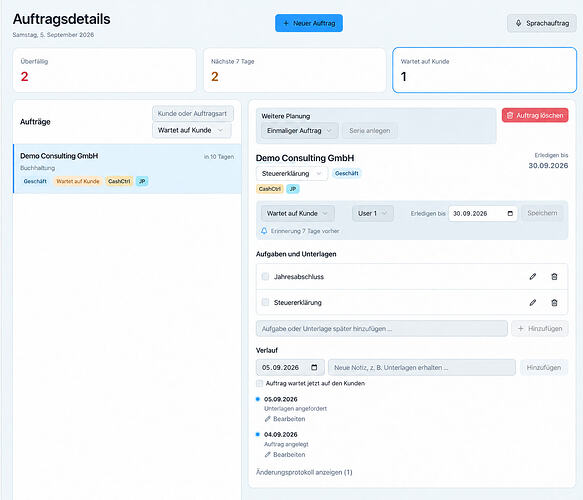Click the Auftrag löschen button

535,115
